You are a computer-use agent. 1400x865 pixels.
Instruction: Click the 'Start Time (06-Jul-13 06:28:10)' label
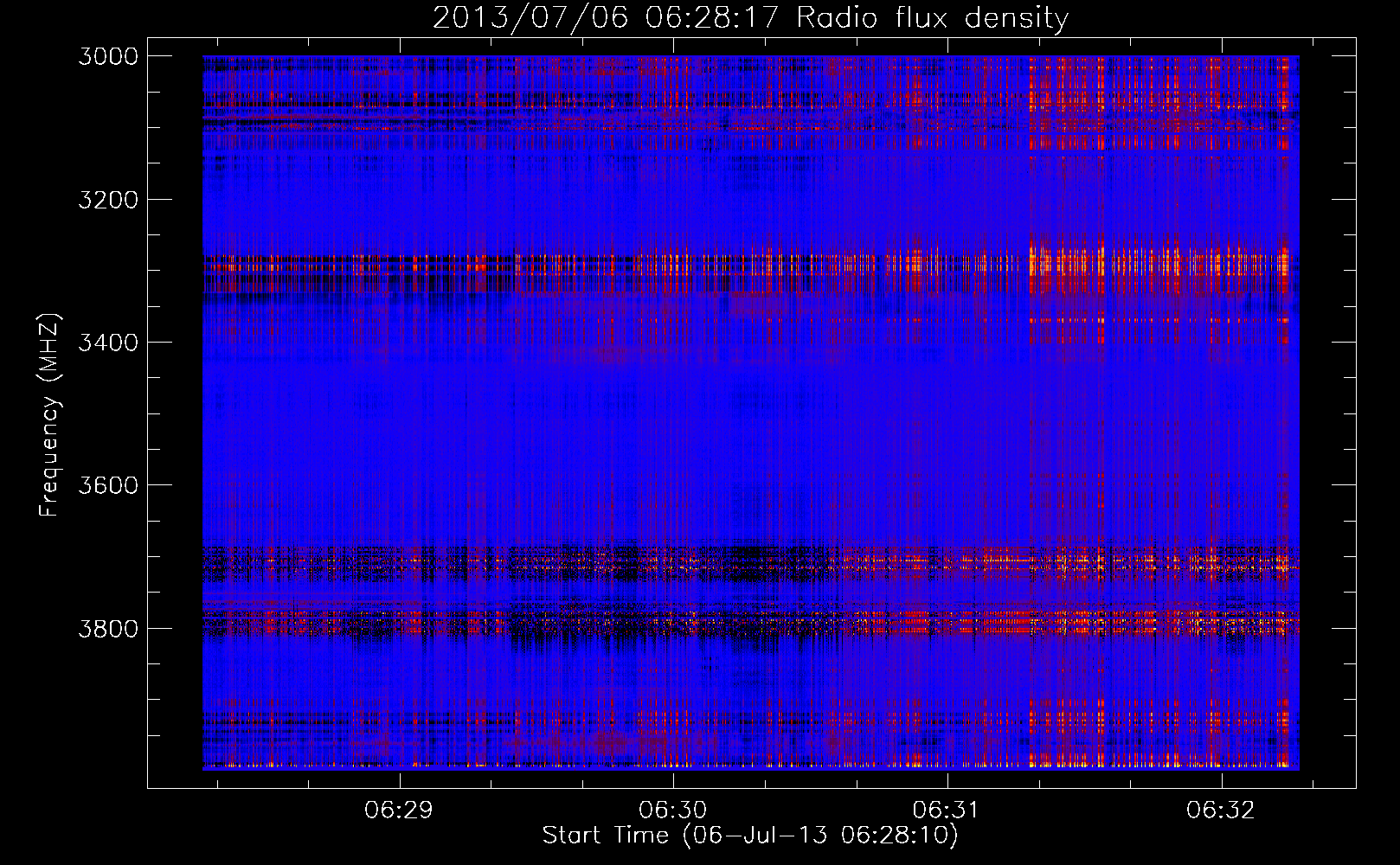[750, 836]
